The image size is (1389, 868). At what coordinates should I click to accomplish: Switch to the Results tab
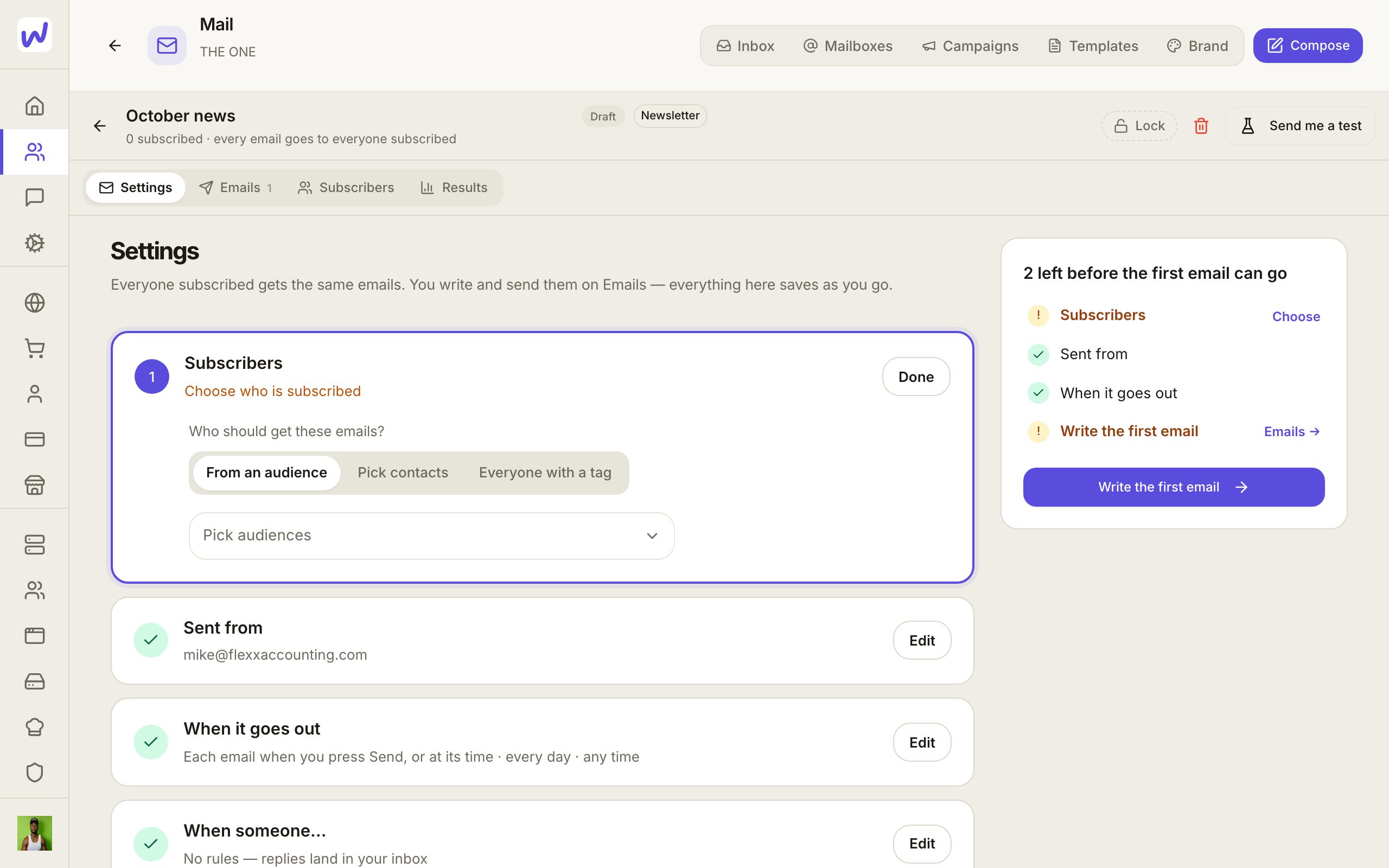454,188
